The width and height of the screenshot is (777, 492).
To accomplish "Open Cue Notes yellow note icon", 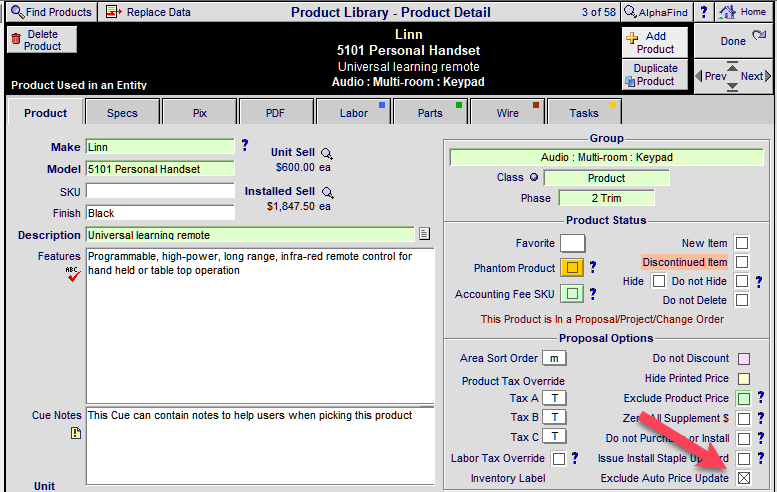I will pos(75,433).
